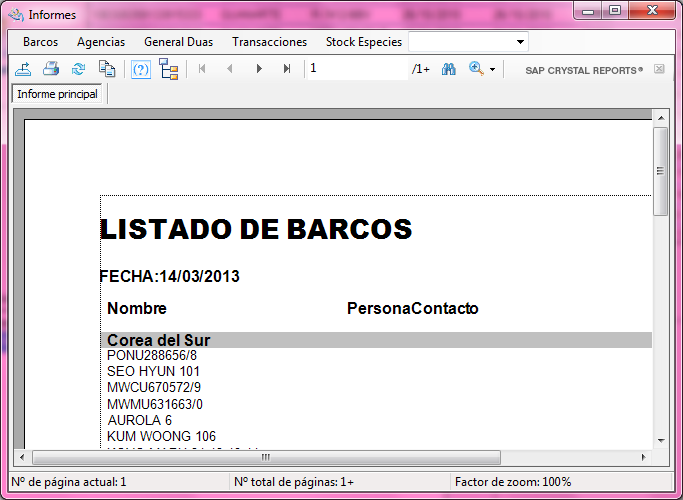
Task: Click the Print Report icon
Action: [x=51, y=69]
